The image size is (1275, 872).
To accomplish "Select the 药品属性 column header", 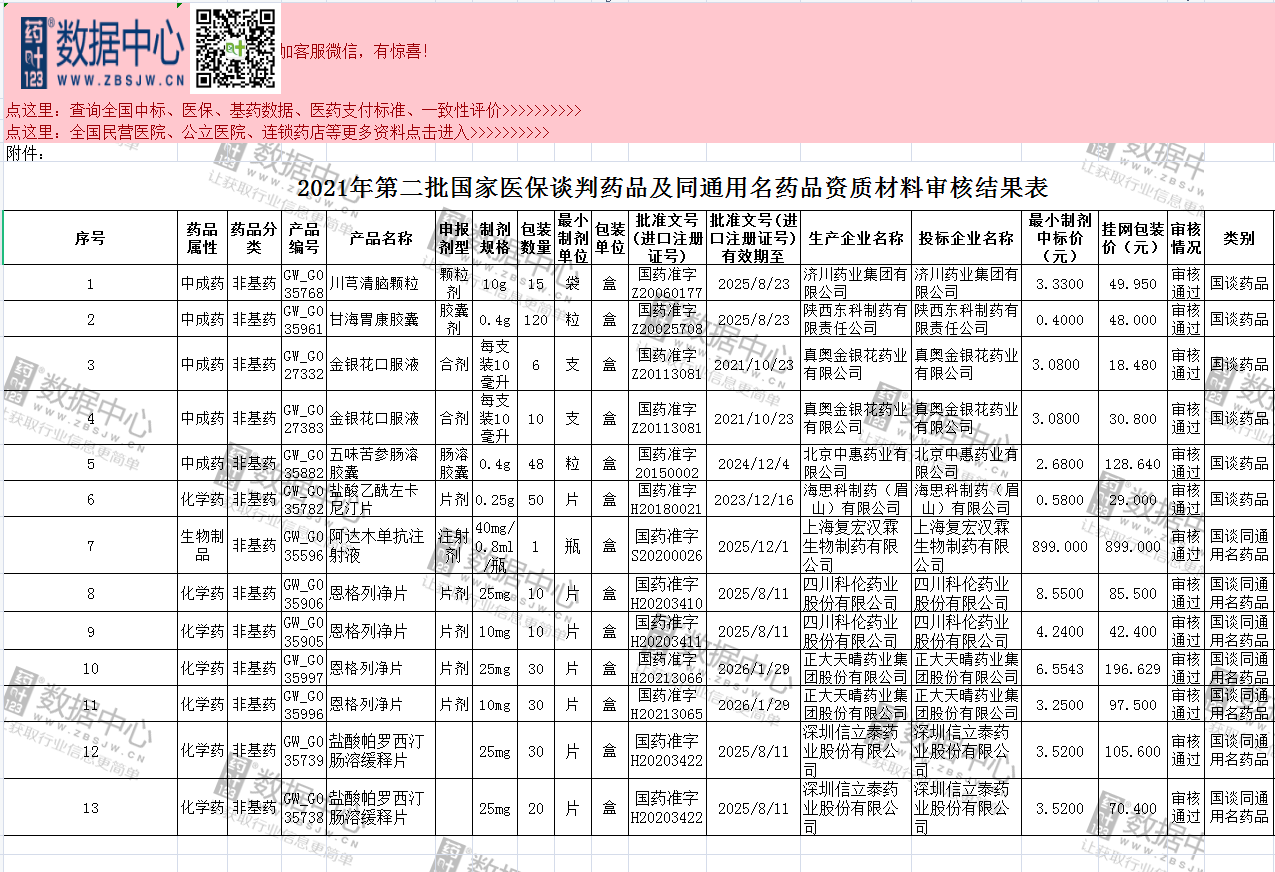I will [x=202, y=238].
